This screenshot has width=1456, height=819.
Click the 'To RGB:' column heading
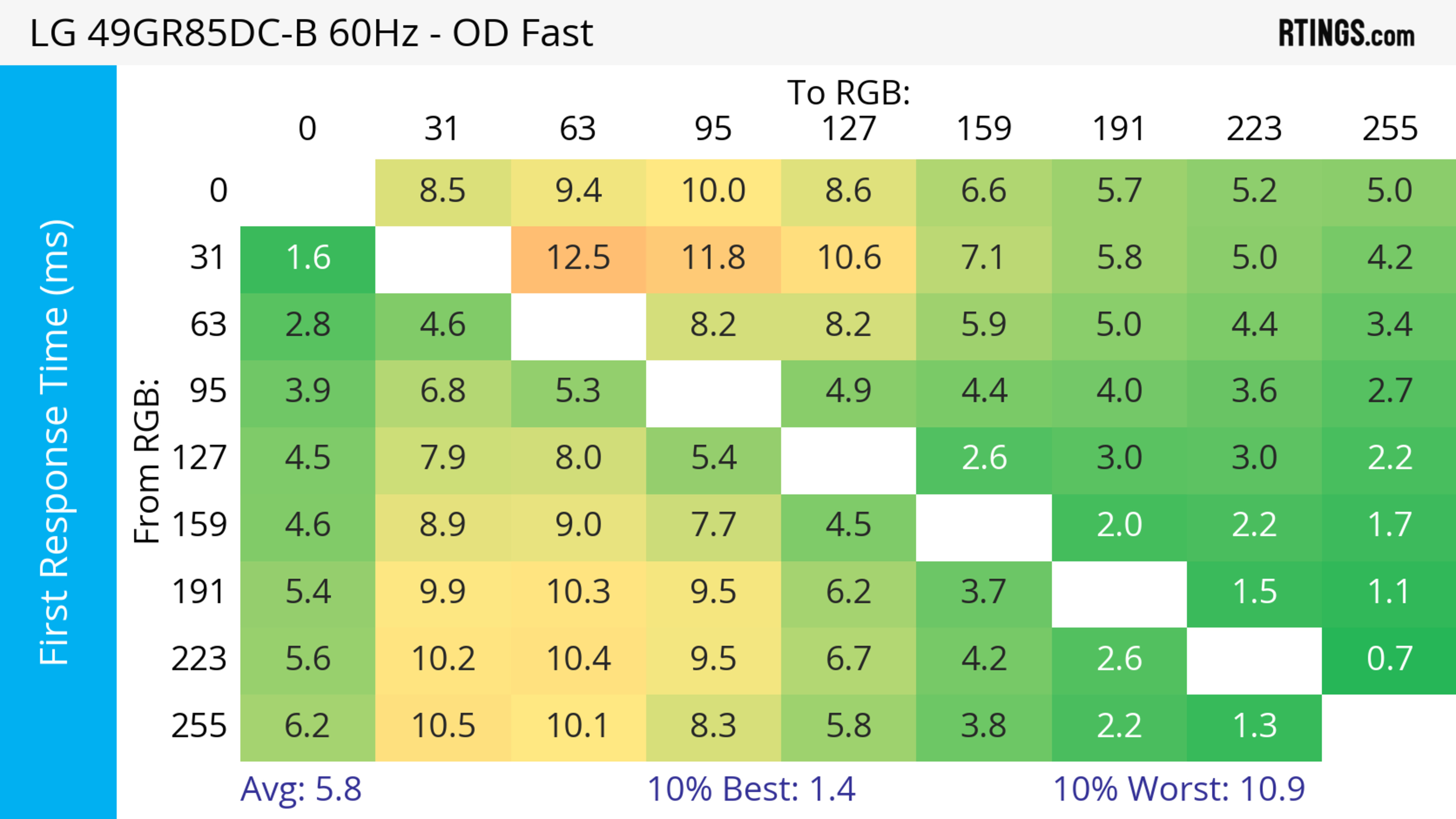pos(849,92)
